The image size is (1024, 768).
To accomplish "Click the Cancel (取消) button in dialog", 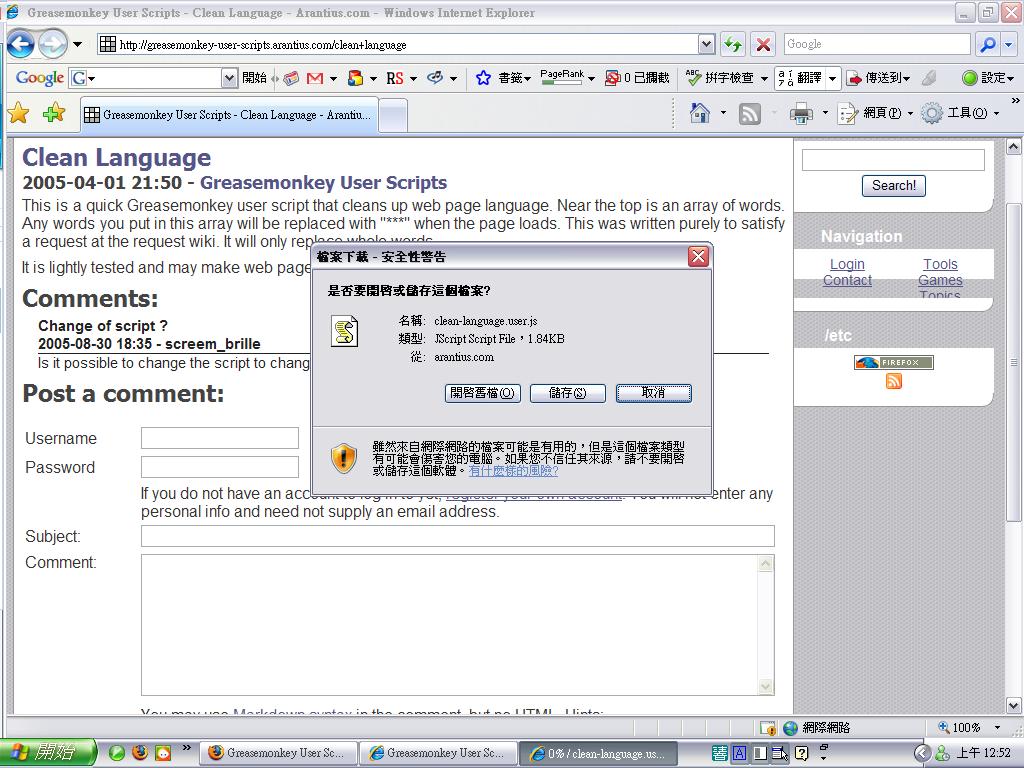I will [x=654, y=393].
